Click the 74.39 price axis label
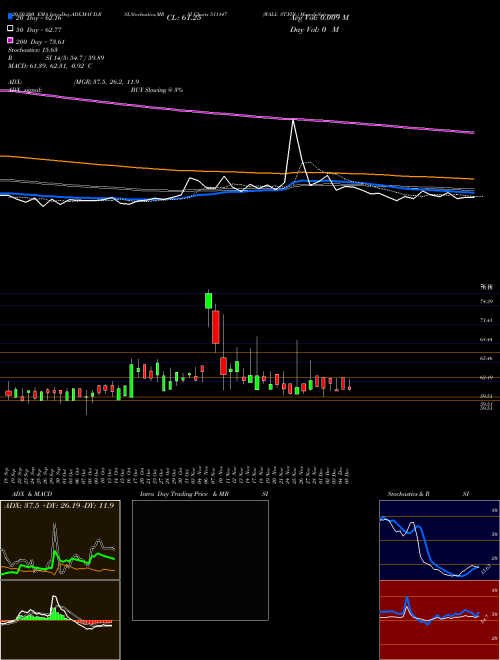The height and width of the screenshot is (660, 500). (487, 301)
